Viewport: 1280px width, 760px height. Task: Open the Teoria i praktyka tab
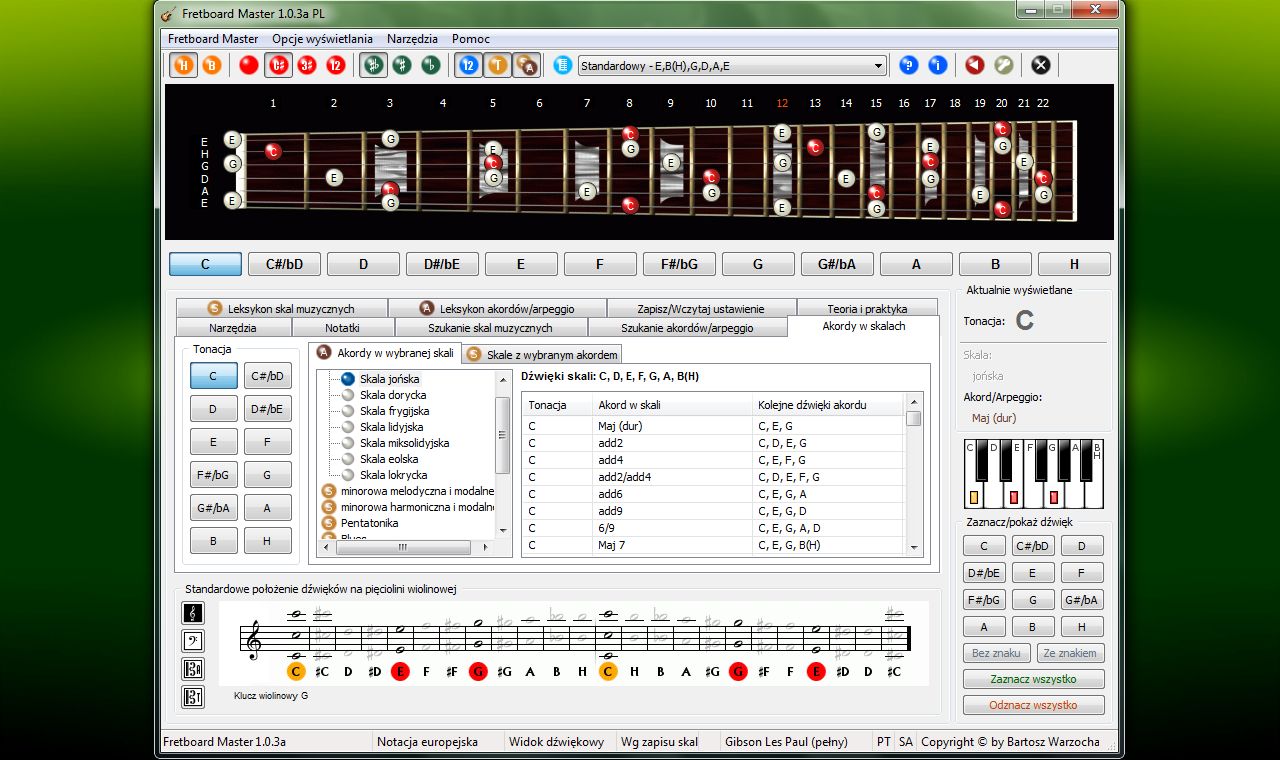point(867,308)
